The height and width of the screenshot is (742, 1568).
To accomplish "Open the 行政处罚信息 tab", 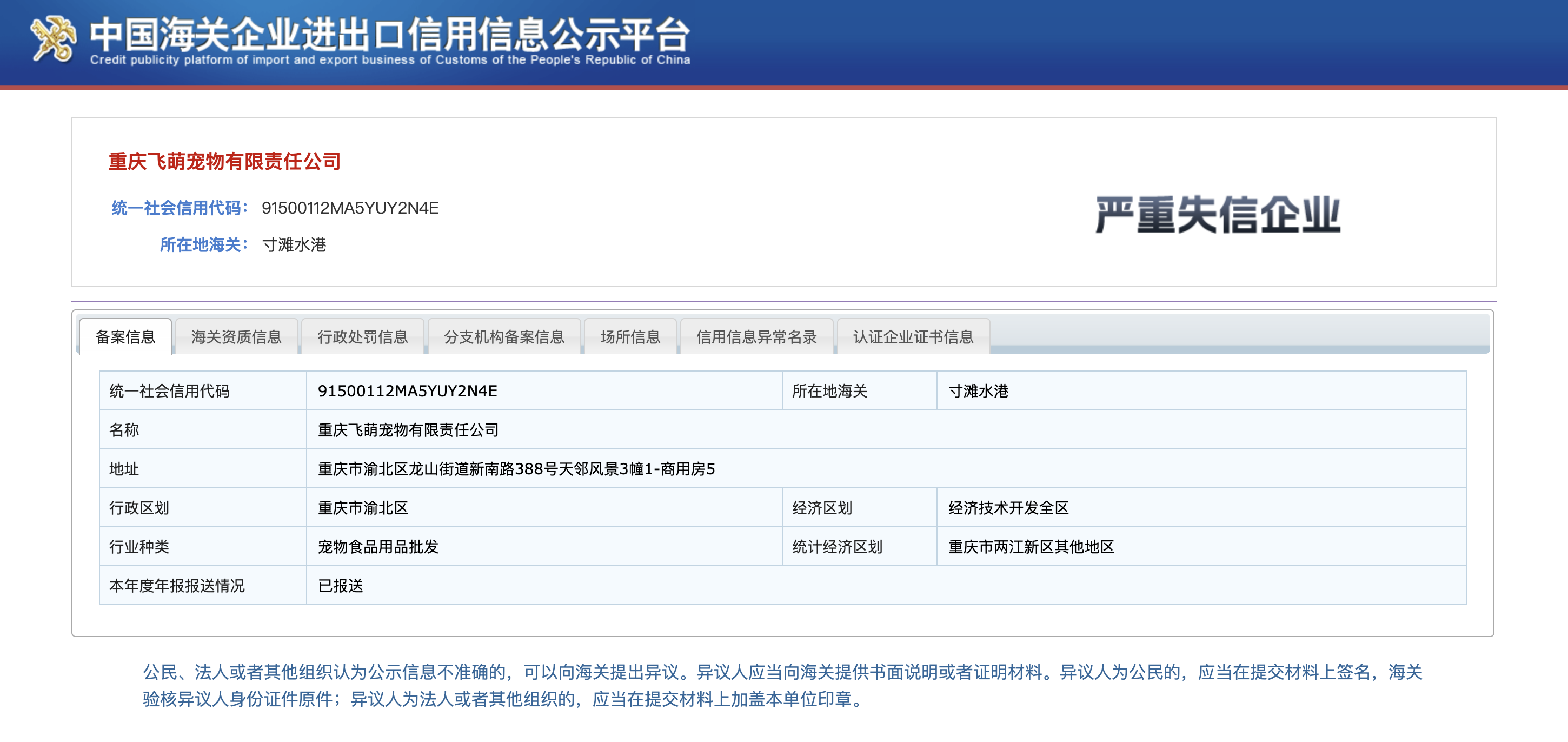I will click(363, 336).
